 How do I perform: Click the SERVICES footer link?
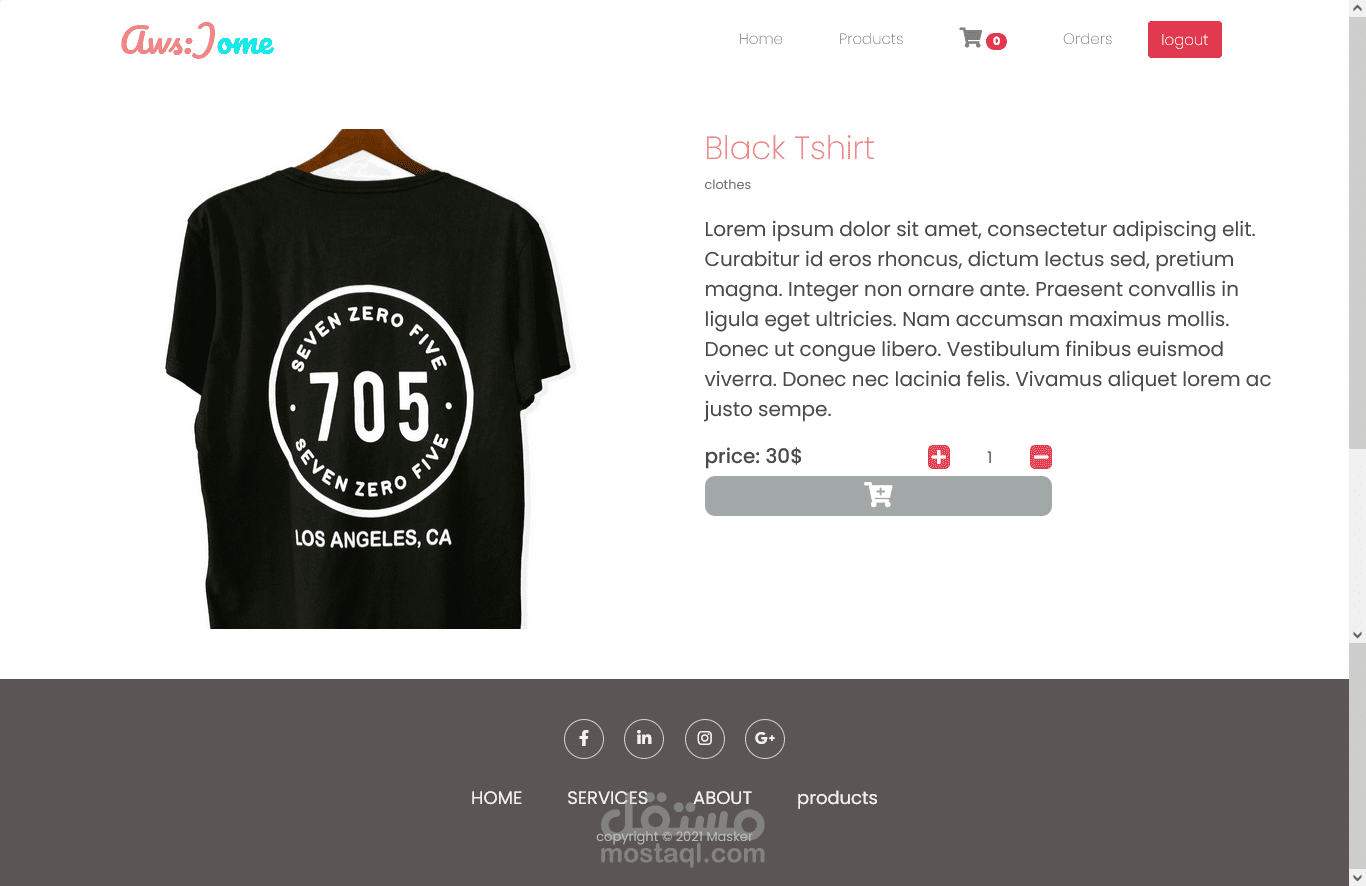point(608,798)
